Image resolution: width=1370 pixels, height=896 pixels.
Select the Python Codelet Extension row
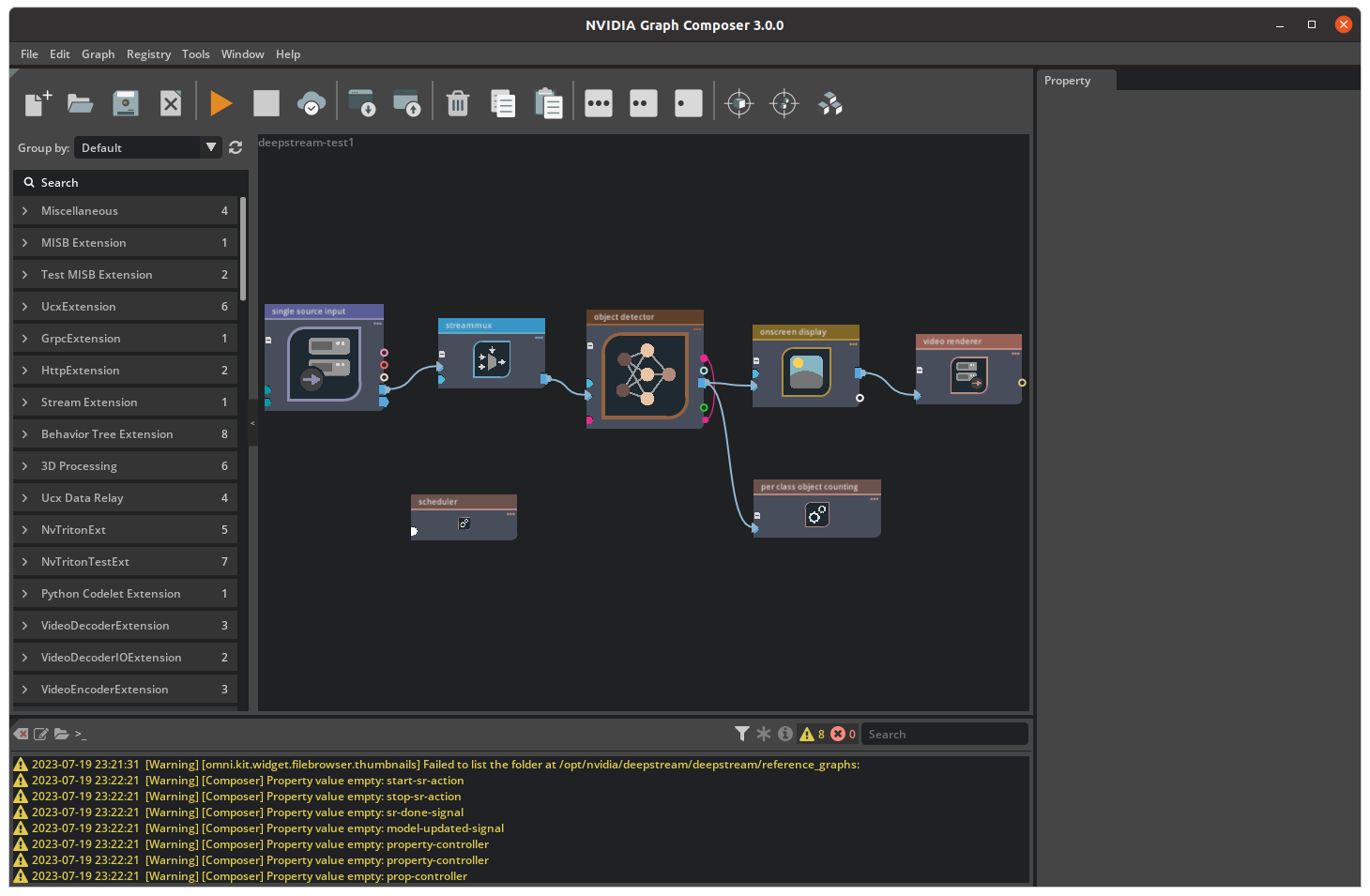(x=126, y=594)
